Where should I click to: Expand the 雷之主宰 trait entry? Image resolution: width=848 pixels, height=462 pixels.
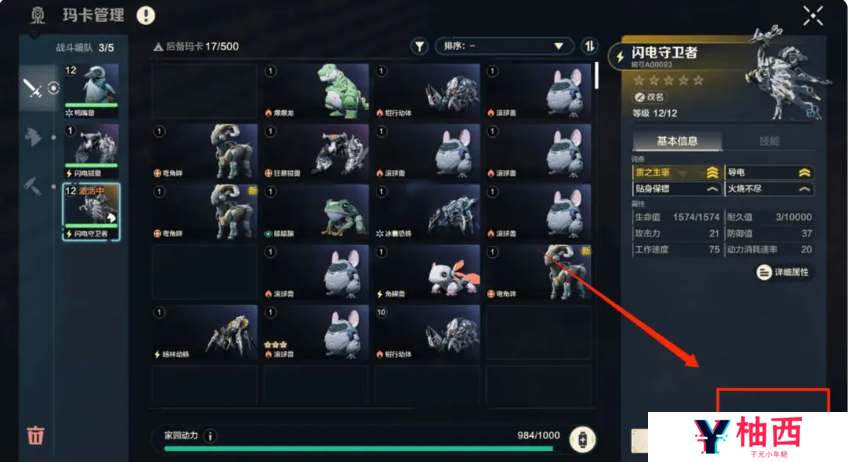click(x=676, y=173)
